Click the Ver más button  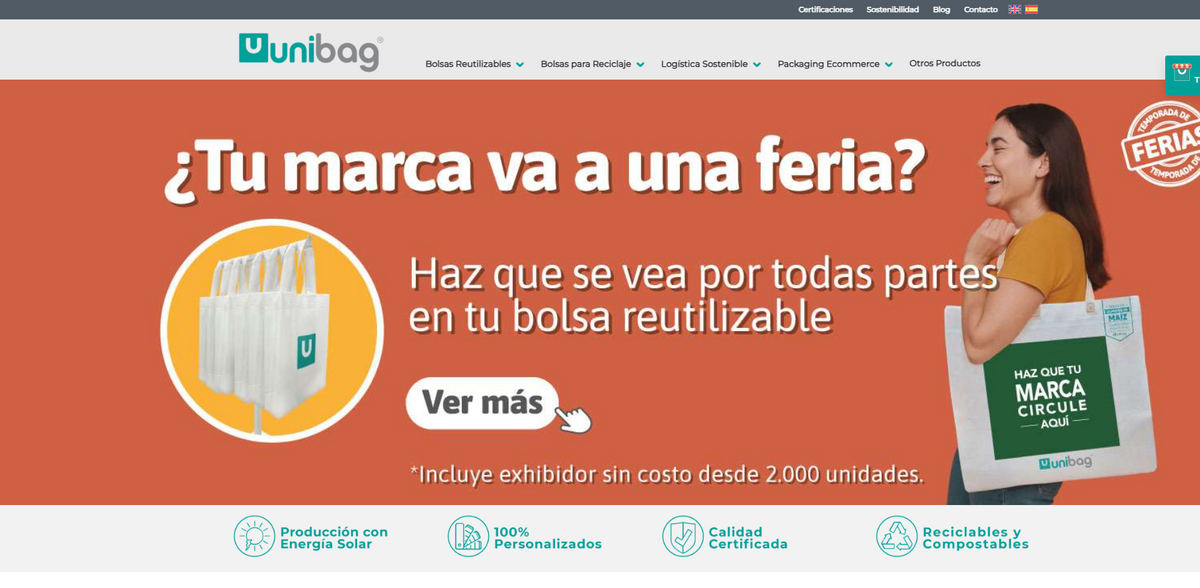482,403
